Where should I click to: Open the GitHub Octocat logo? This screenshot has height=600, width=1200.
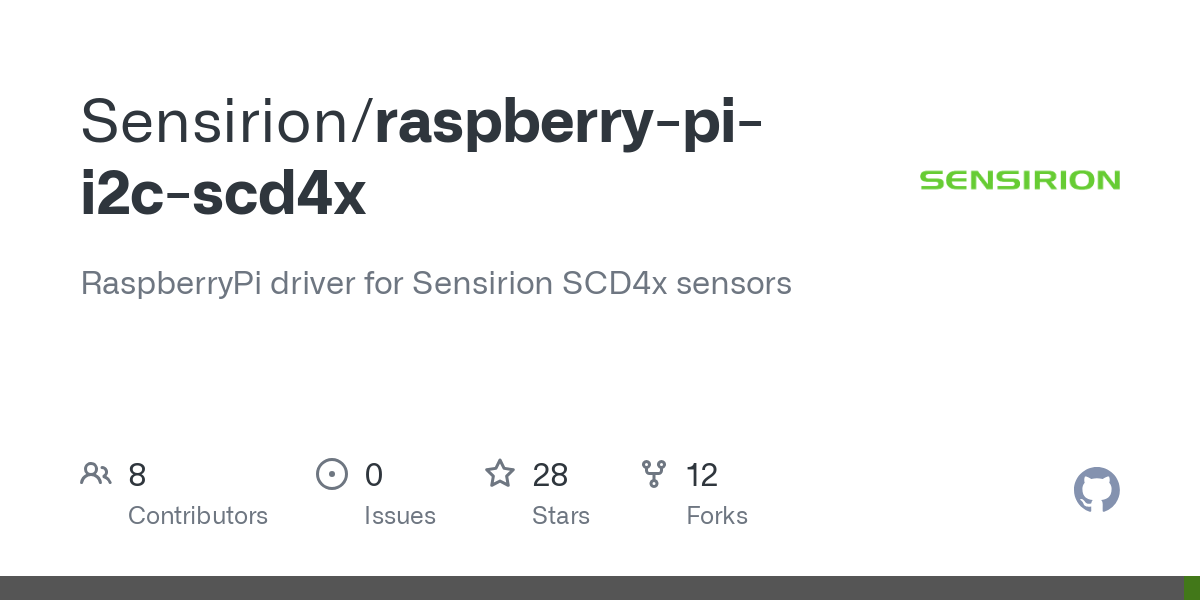pyautogui.click(x=1097, y=490)
